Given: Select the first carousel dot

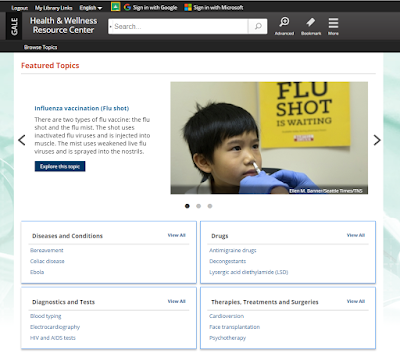Looking at the screenshot, I should point(187,206).
